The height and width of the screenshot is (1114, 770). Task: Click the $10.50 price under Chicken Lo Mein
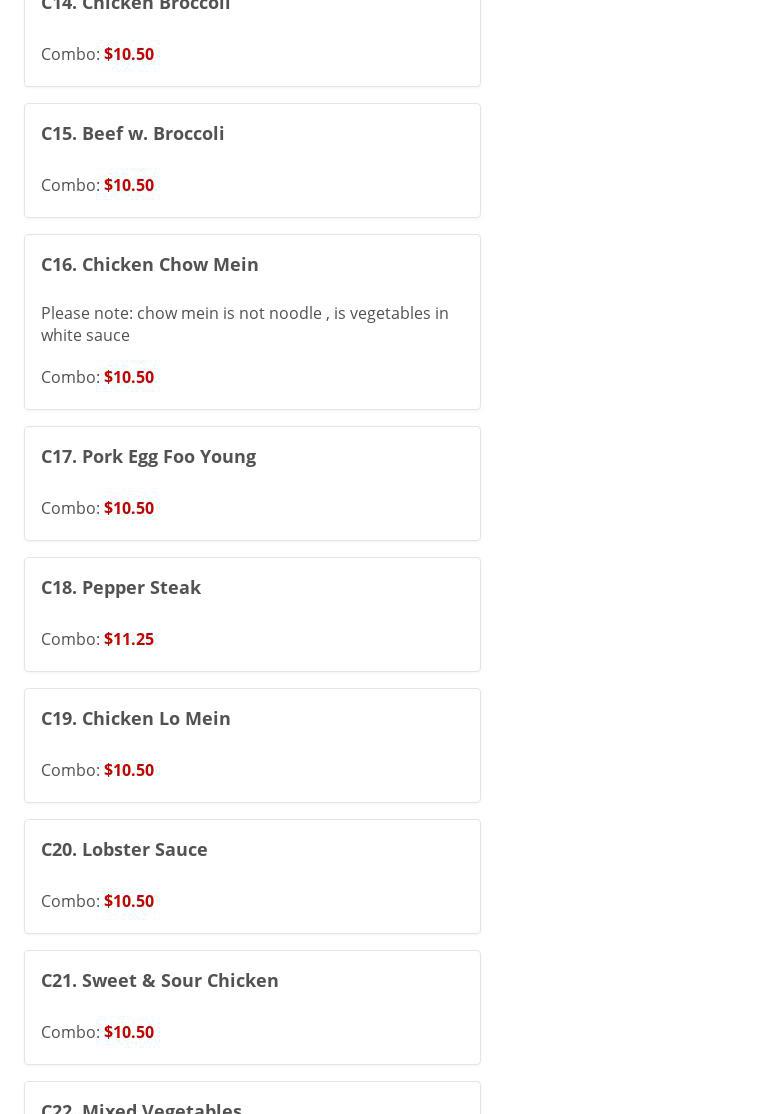pos(129,770)
